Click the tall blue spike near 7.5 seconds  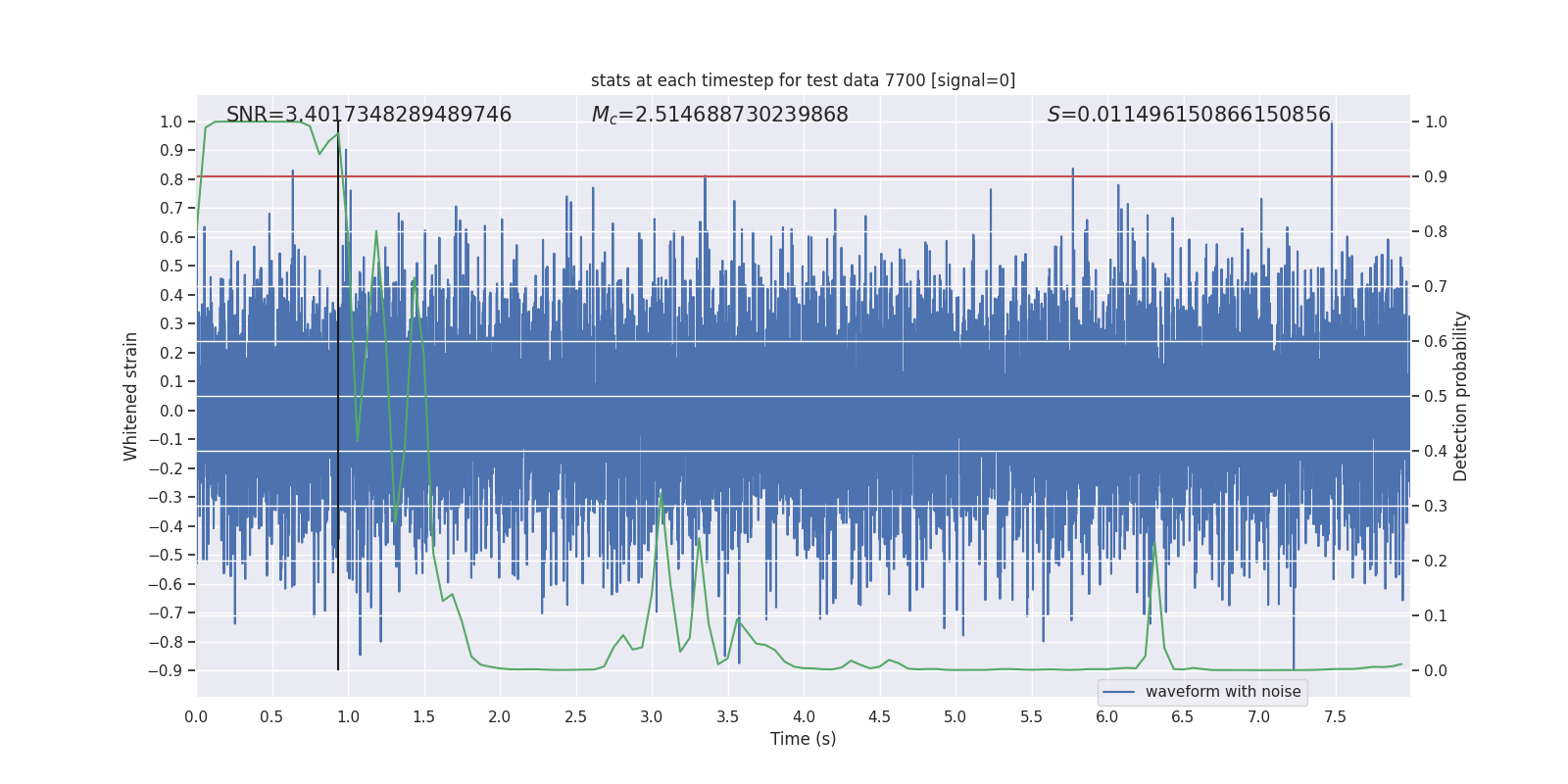coord(1331,147)
